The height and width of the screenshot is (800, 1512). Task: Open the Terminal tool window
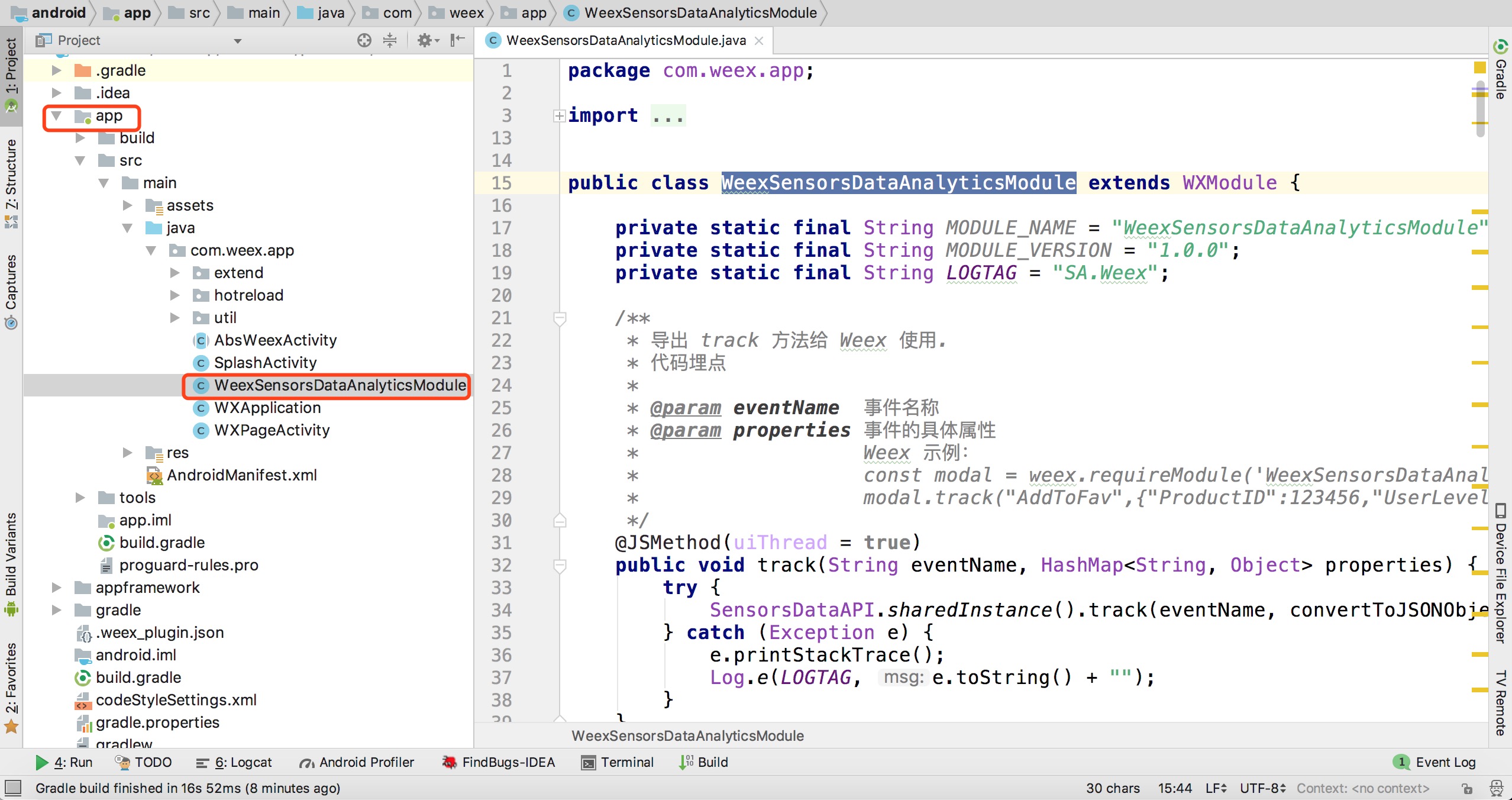click(x=618, y=762)
